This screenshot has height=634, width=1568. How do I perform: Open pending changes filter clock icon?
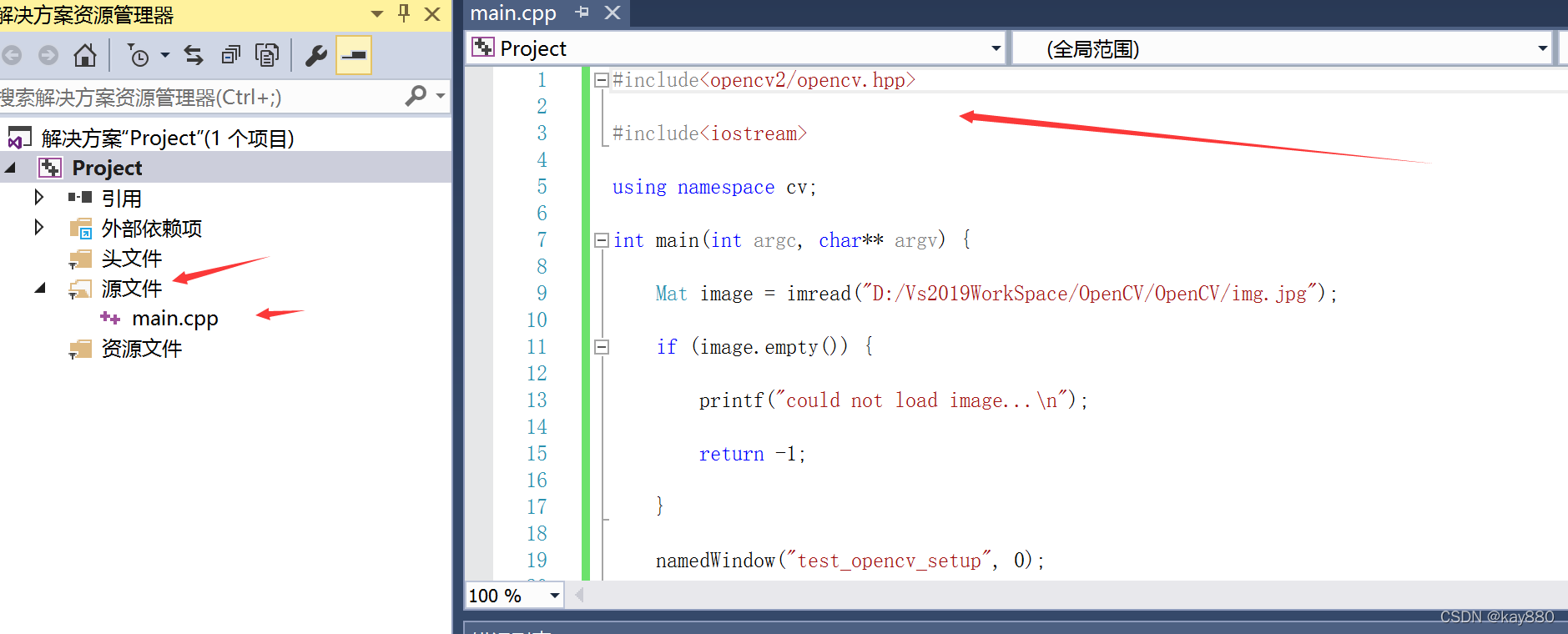pyautogui.click(x=139, y=56)
